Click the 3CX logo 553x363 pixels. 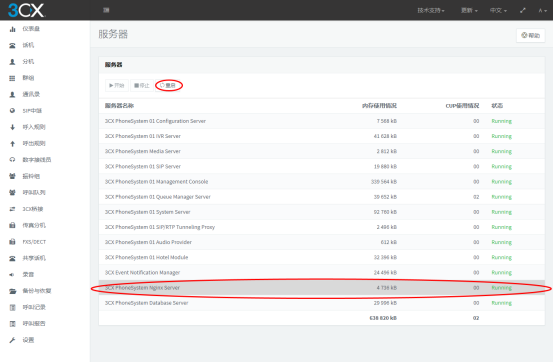click(26, 10)
